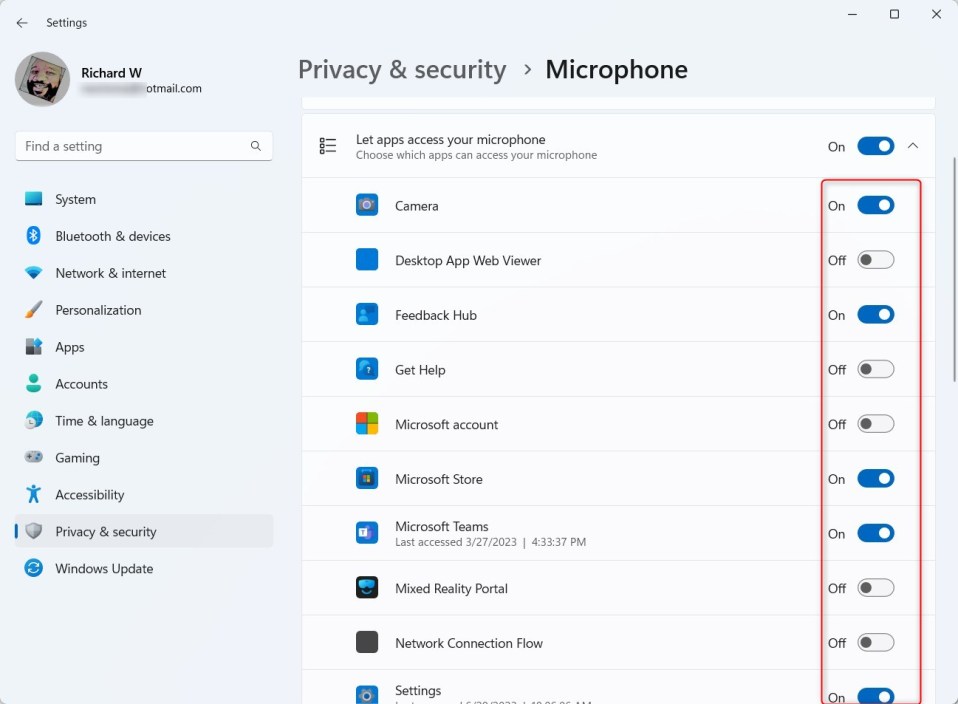This screenshot has height=704, width=958.
Task: Click the Accessibility figure icon
Action: click(34, 494)
